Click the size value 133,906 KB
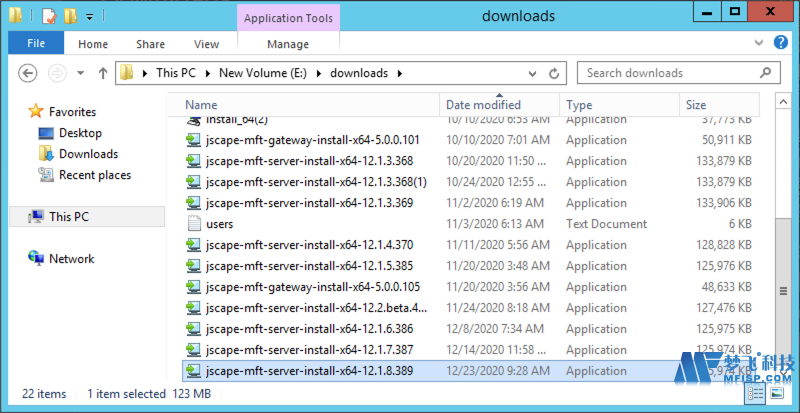 pyautogui.click(x=723, y=203)
